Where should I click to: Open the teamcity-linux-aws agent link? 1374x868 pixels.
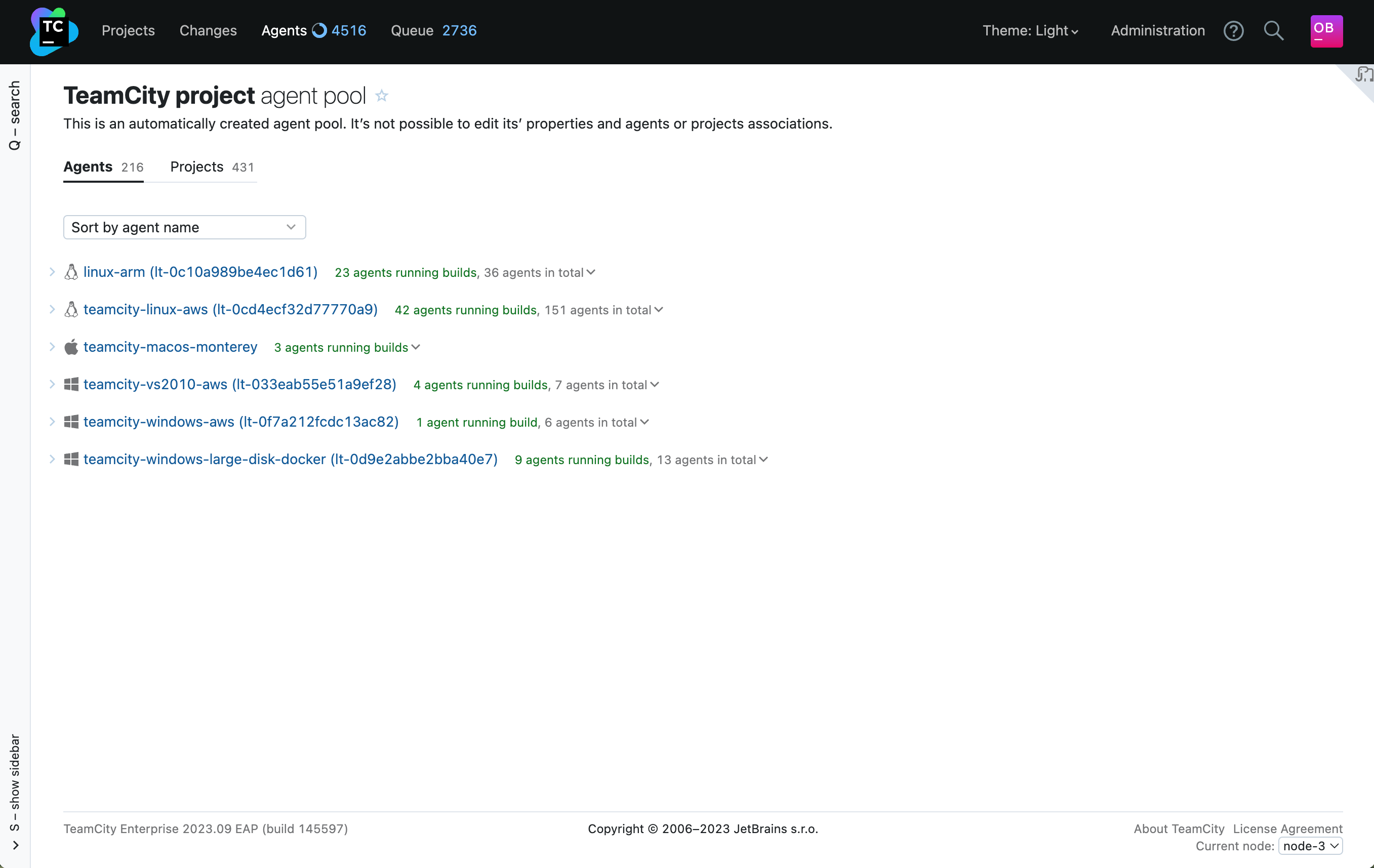tap(230, 310)
